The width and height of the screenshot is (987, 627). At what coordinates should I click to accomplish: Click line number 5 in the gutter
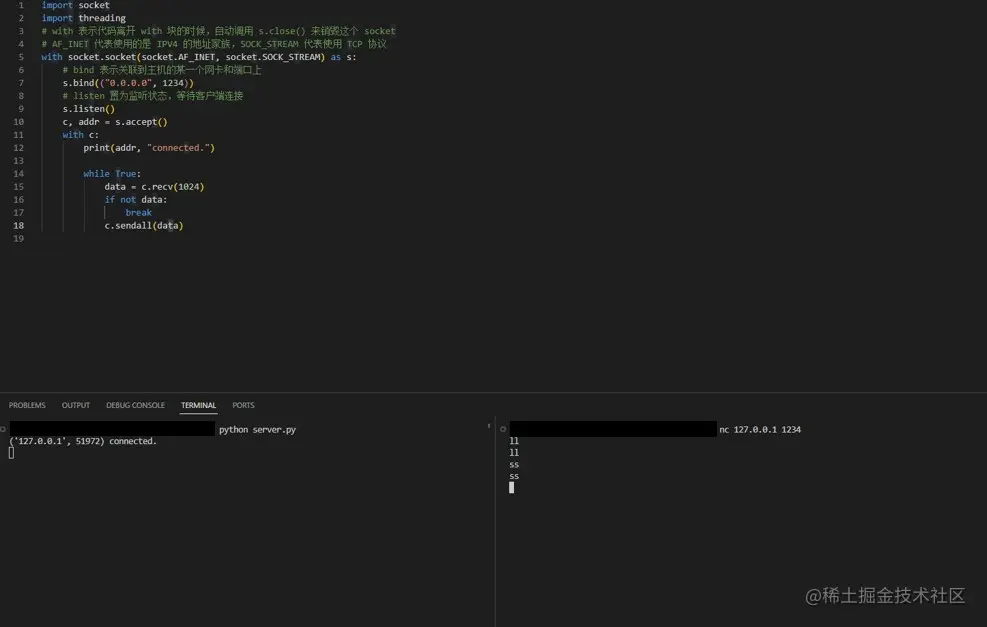coord(21,57)
